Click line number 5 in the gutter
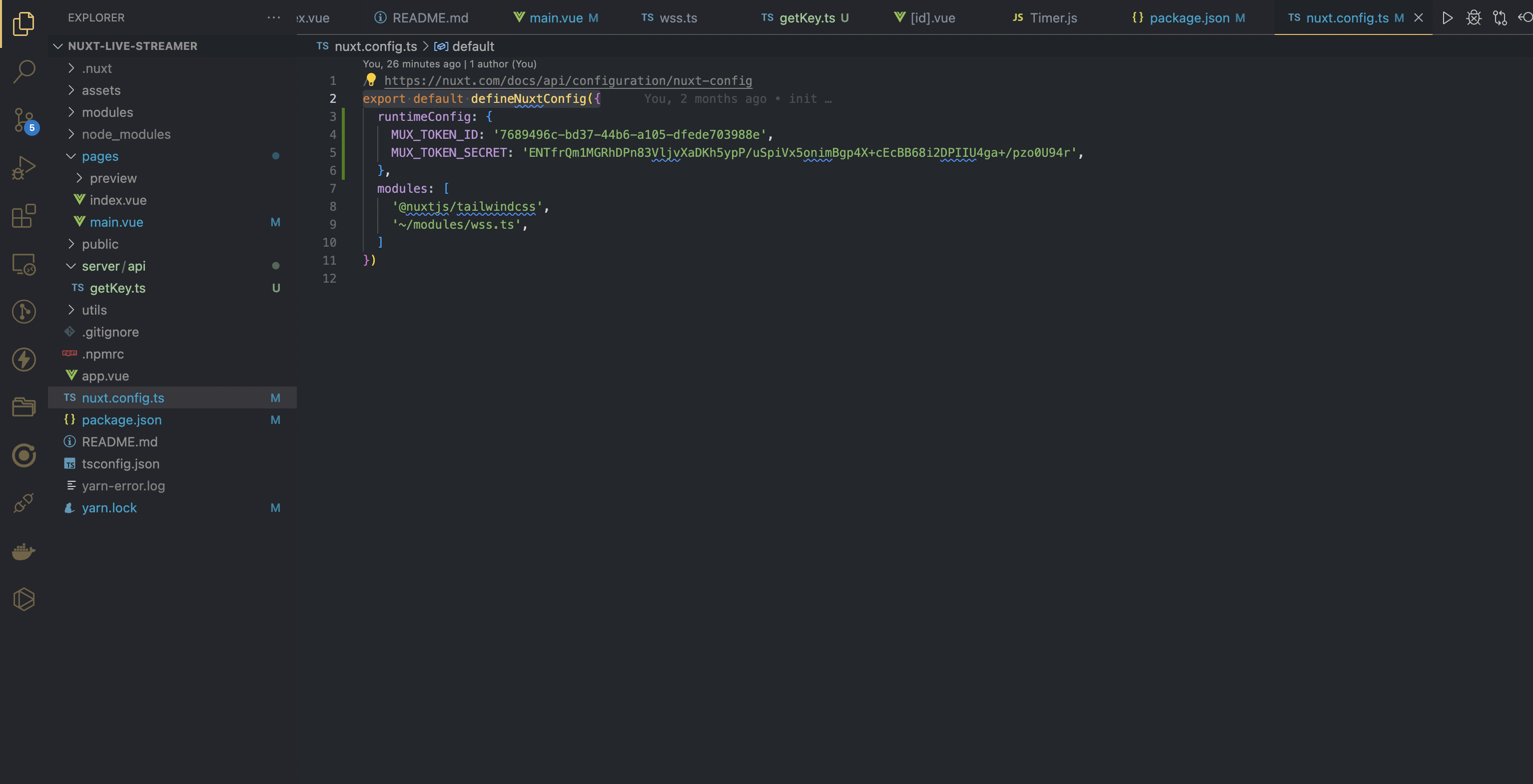Screen dimensions: 1533x784 333,153
